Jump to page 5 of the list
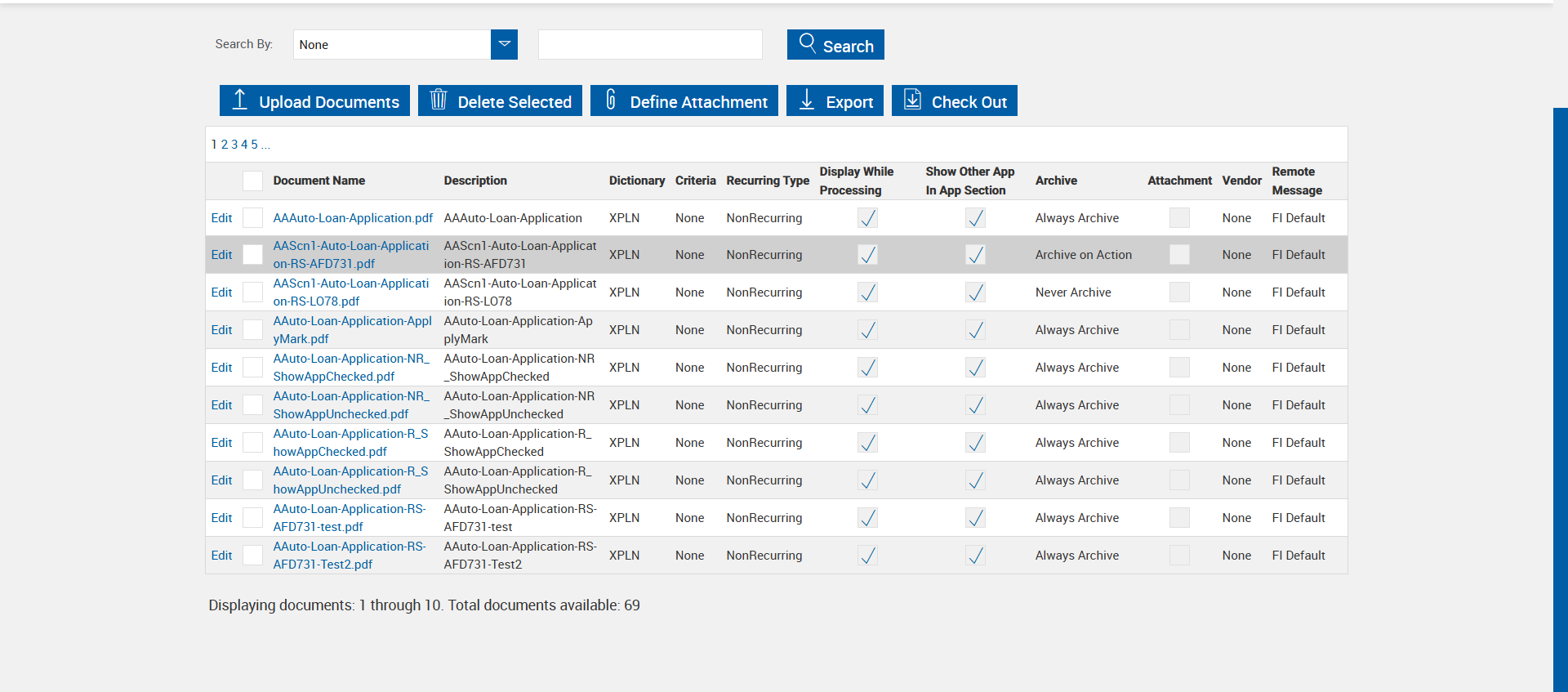This screenshot has height=692, width=1568. (254, 145)
